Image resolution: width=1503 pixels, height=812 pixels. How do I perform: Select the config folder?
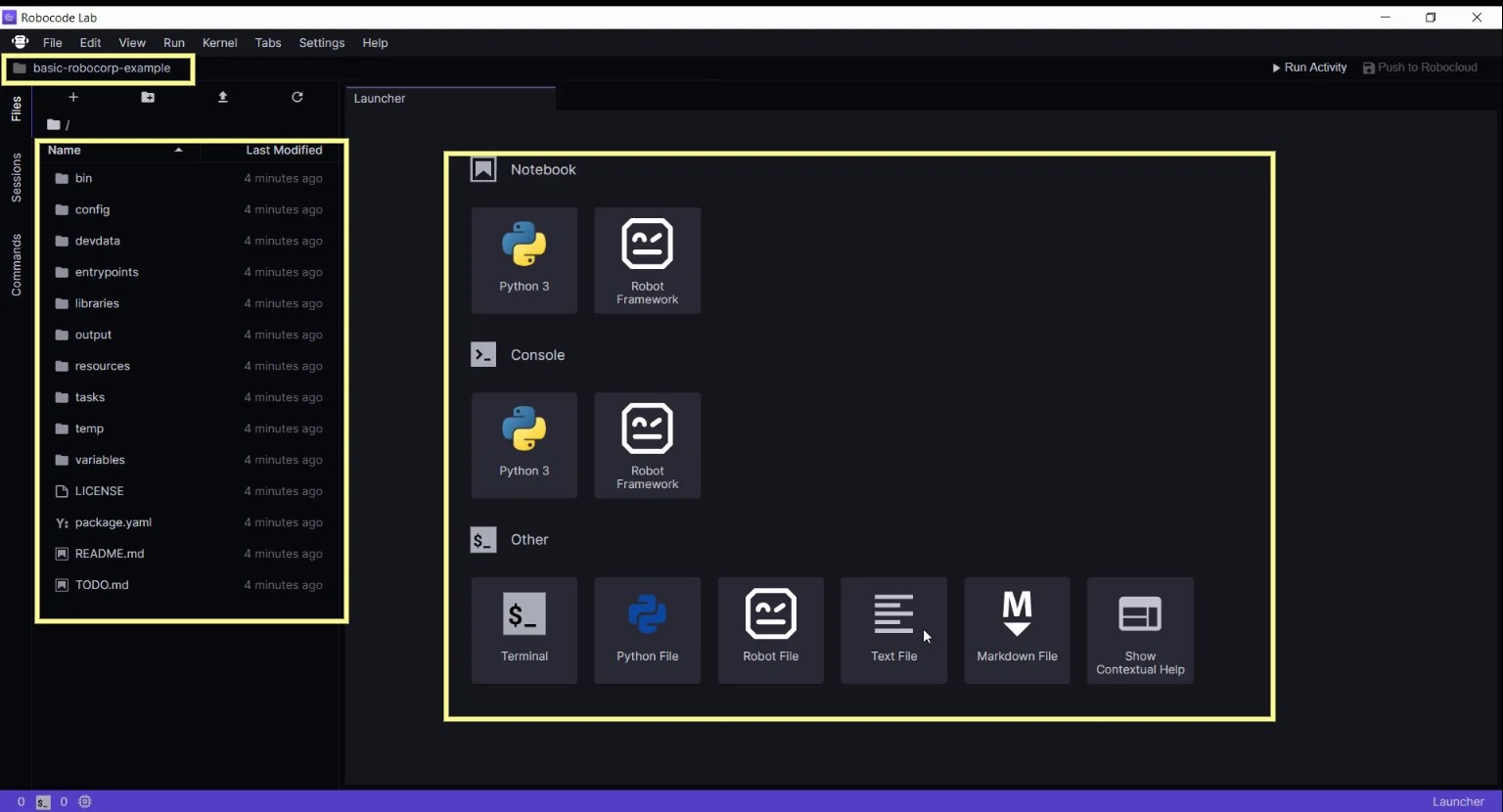[x=191, y=209]
